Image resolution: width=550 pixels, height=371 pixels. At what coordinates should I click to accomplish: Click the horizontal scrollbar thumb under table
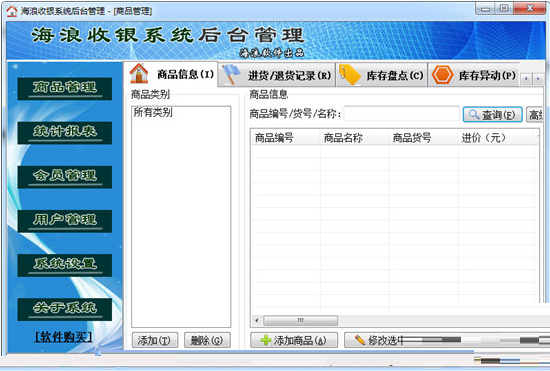(x=301, y=320)
